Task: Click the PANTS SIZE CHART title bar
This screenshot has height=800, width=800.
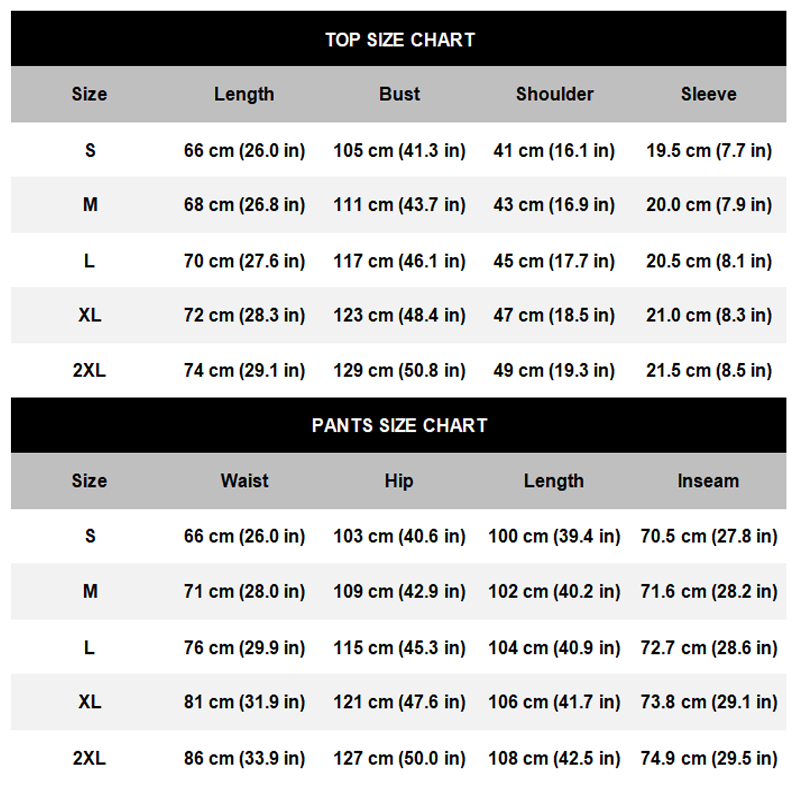Action: click(399, 425)
